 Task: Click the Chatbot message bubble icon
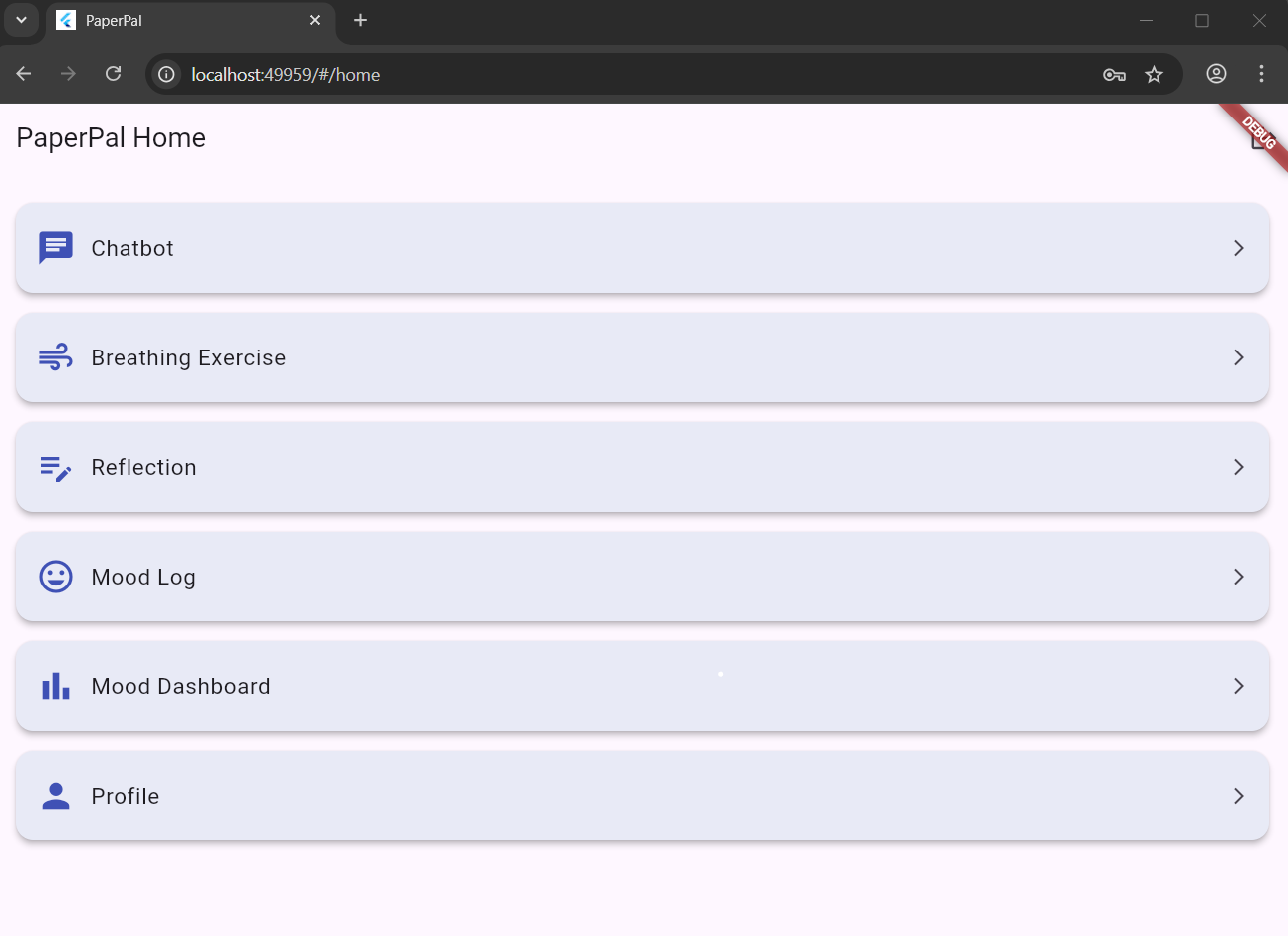[x=56, y=248]
